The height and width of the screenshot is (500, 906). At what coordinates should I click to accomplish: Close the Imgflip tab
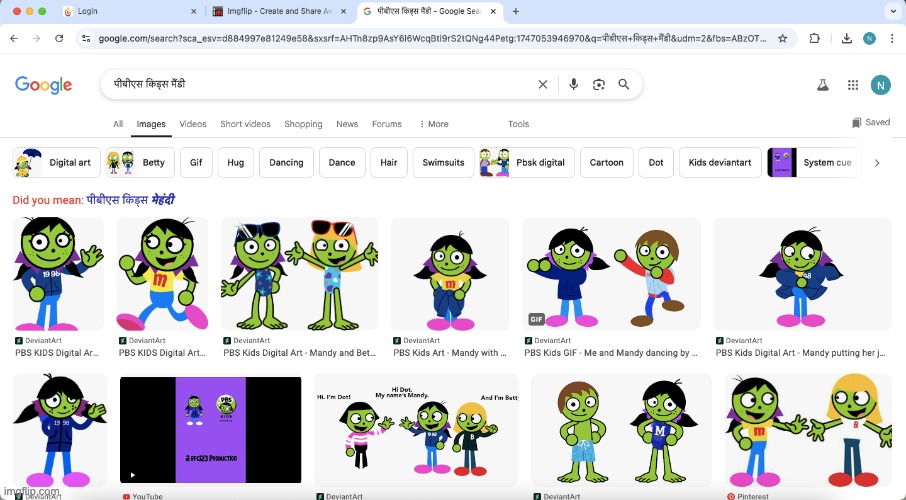click(x=344, y=11)
